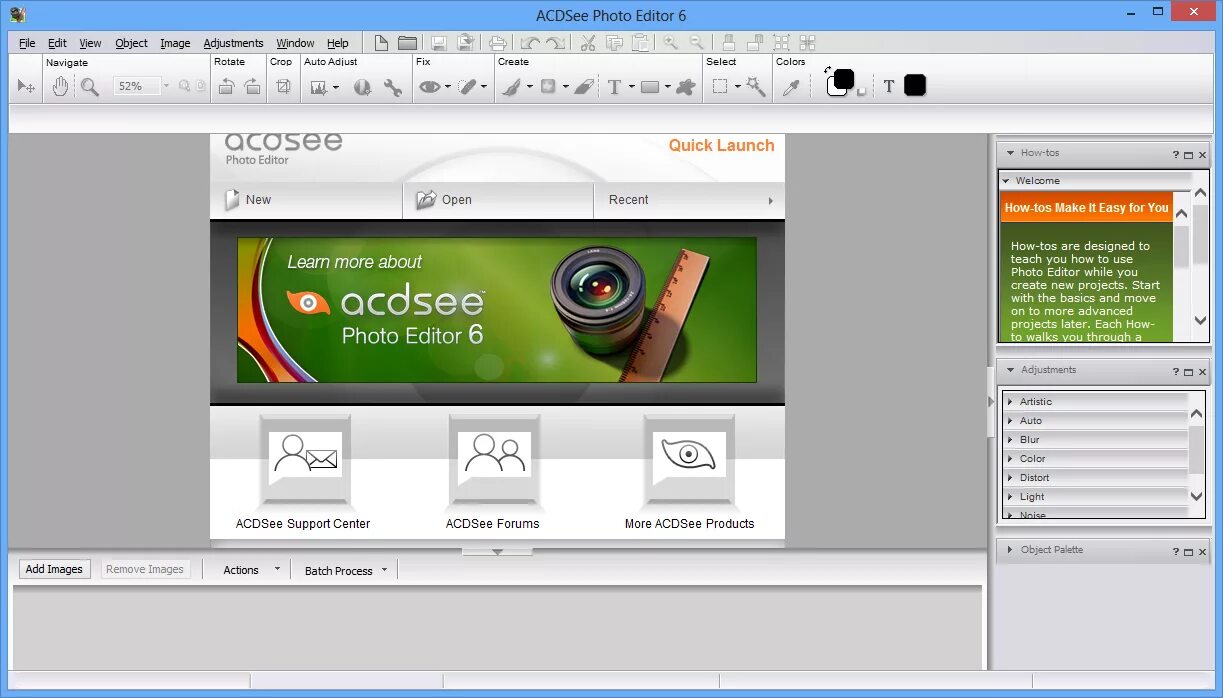Open the Image menu

click(x=175, y=43)
